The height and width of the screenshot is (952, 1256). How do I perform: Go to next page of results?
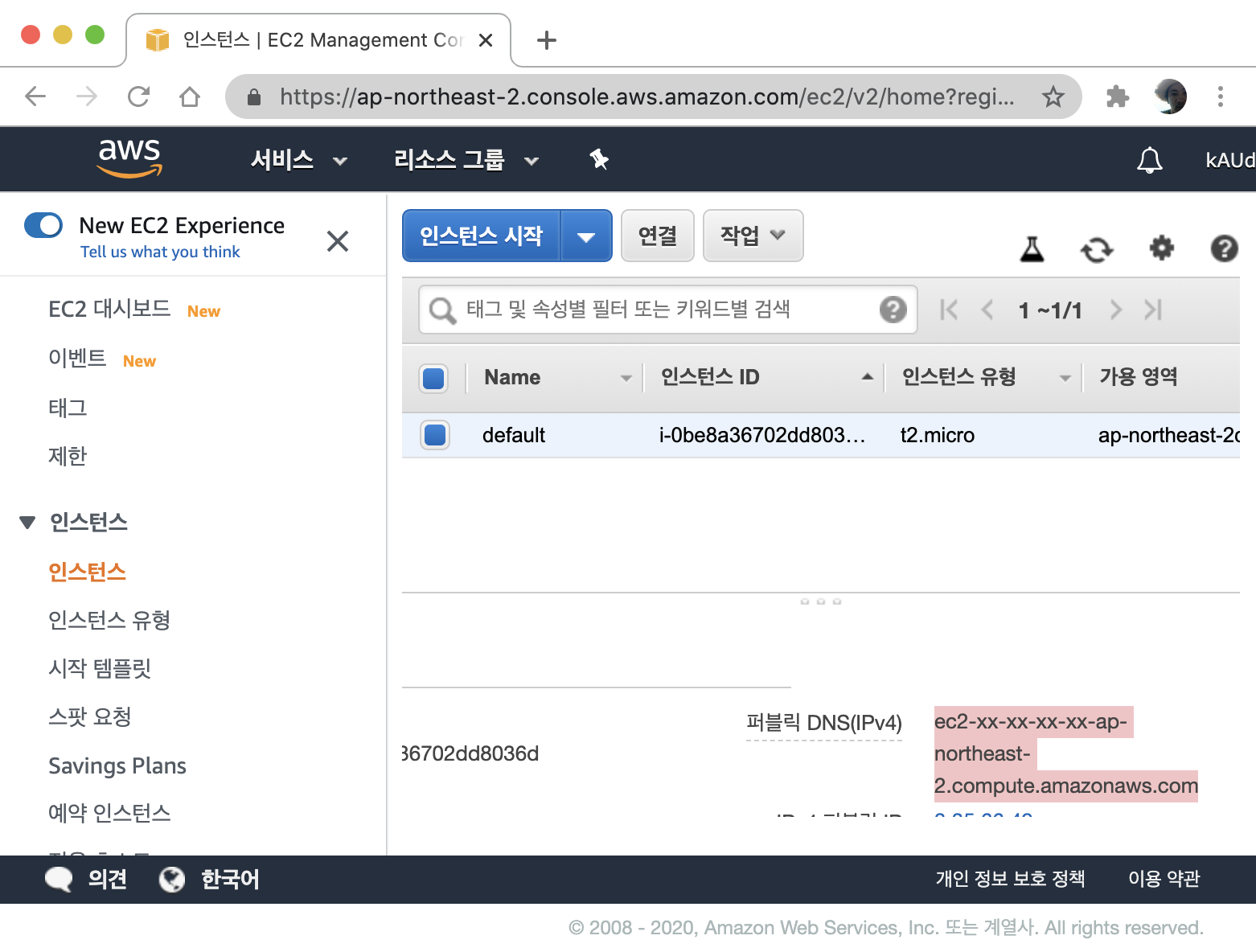click(1115, 310)
